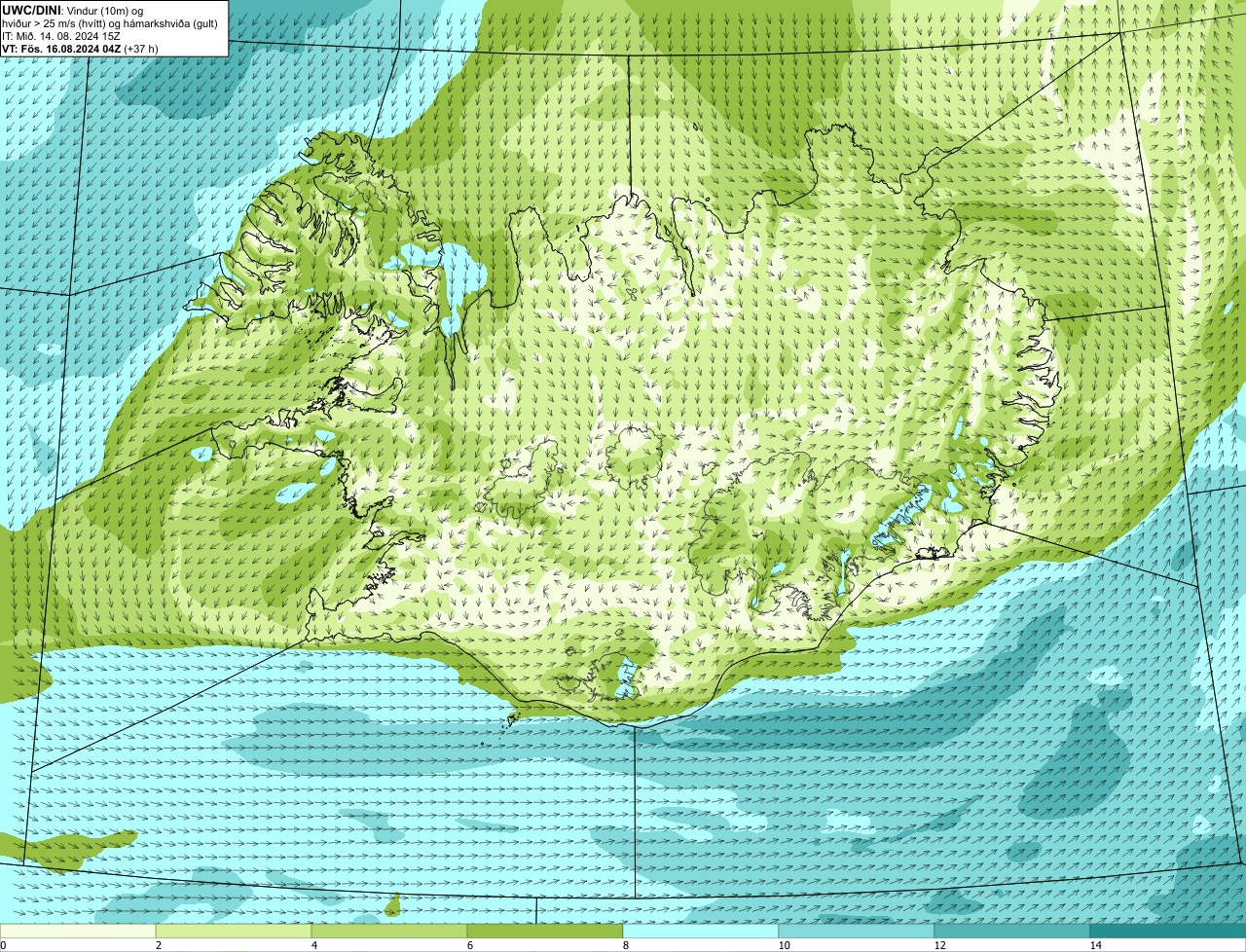The width and height of the screenshot is (1246, 952).
Task: Click the 0–2 m/s pale yellow legend swatch
Action: tap(78, 931)
